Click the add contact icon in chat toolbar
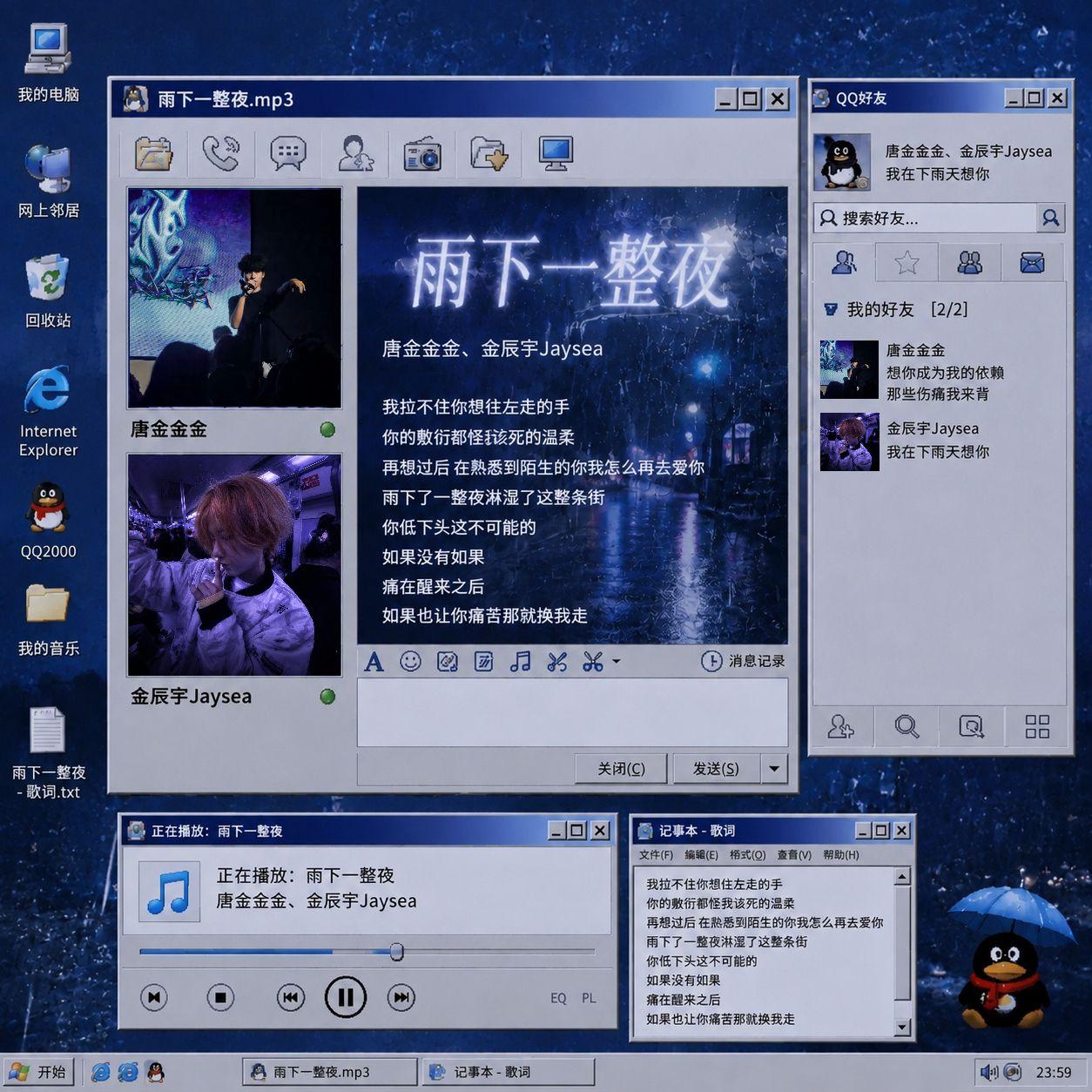1092x1092 pixels. tap(355, 153)
